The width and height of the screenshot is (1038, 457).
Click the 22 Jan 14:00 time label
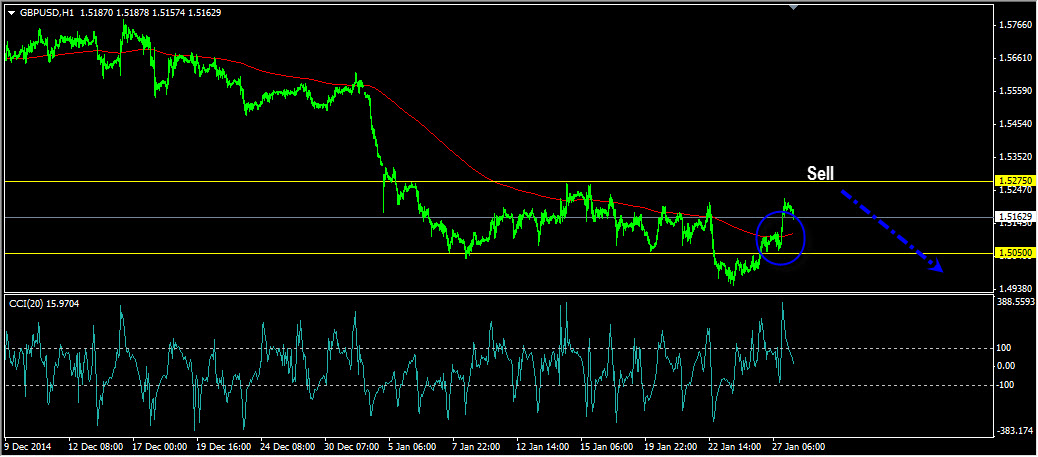click(736, 446)
